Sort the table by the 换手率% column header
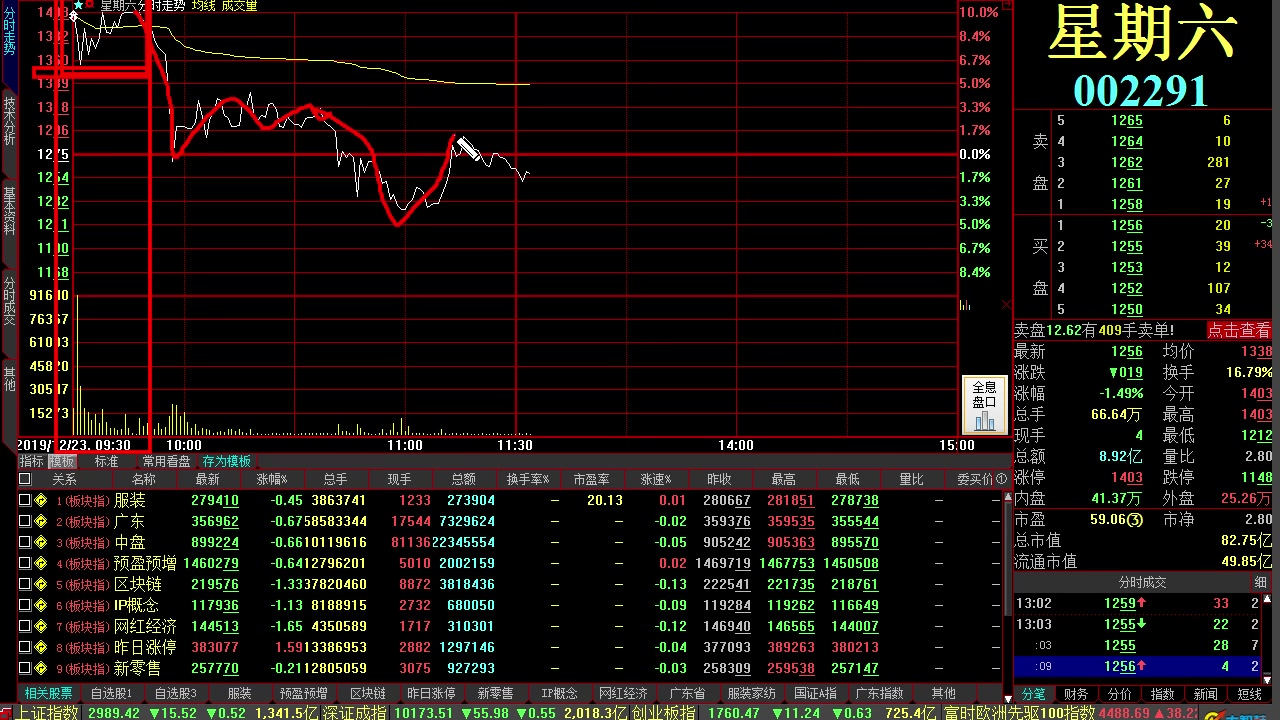The width and height of the screenshot is (1280, 720). 529,479
